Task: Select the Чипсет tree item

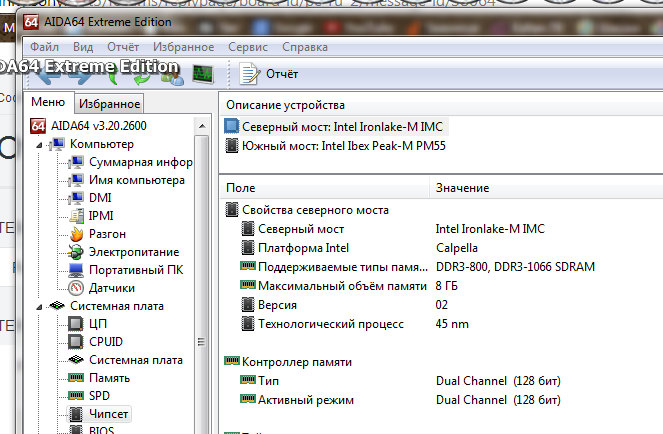Action: 109,413
